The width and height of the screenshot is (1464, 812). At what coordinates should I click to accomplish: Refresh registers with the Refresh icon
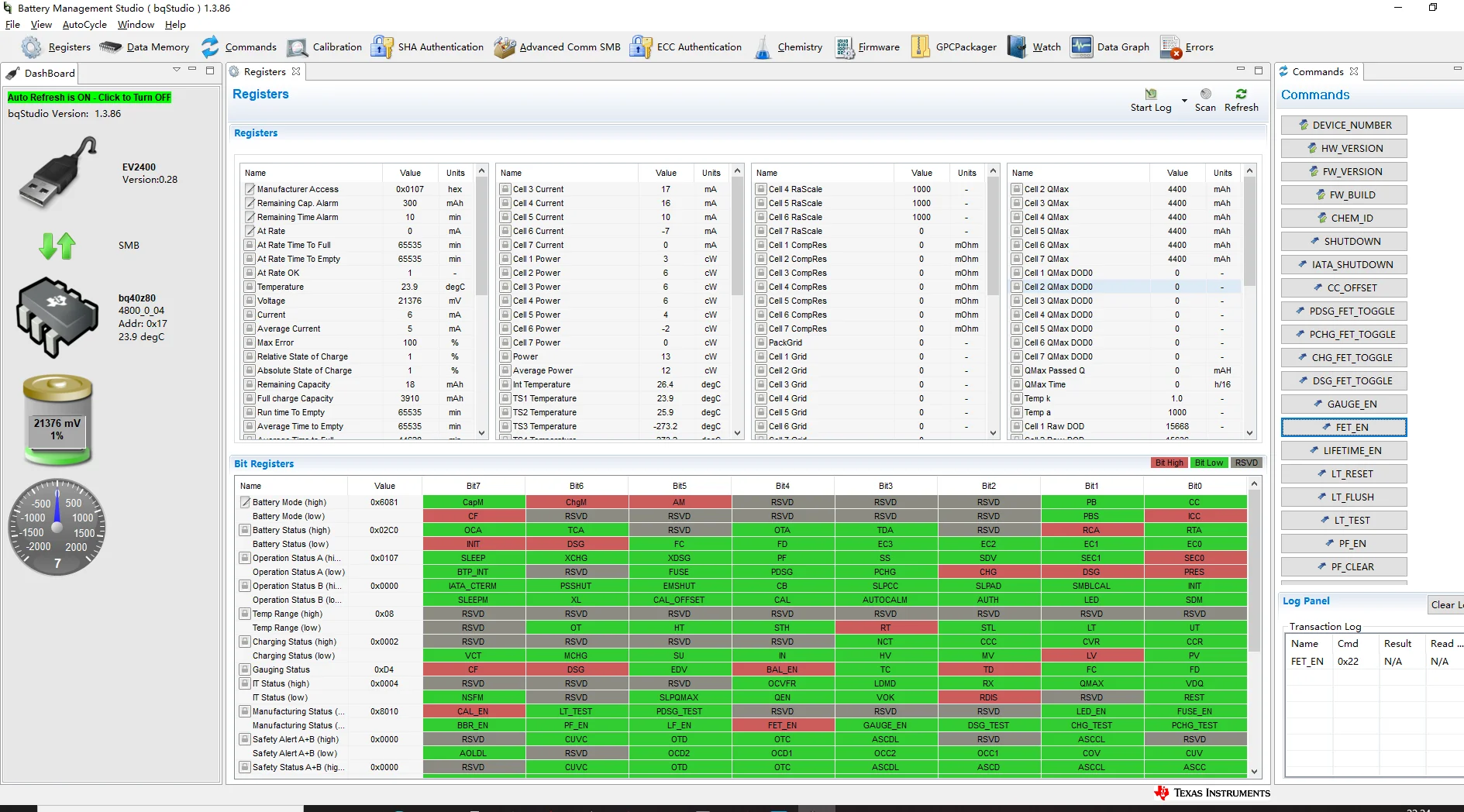[1241, 94]
